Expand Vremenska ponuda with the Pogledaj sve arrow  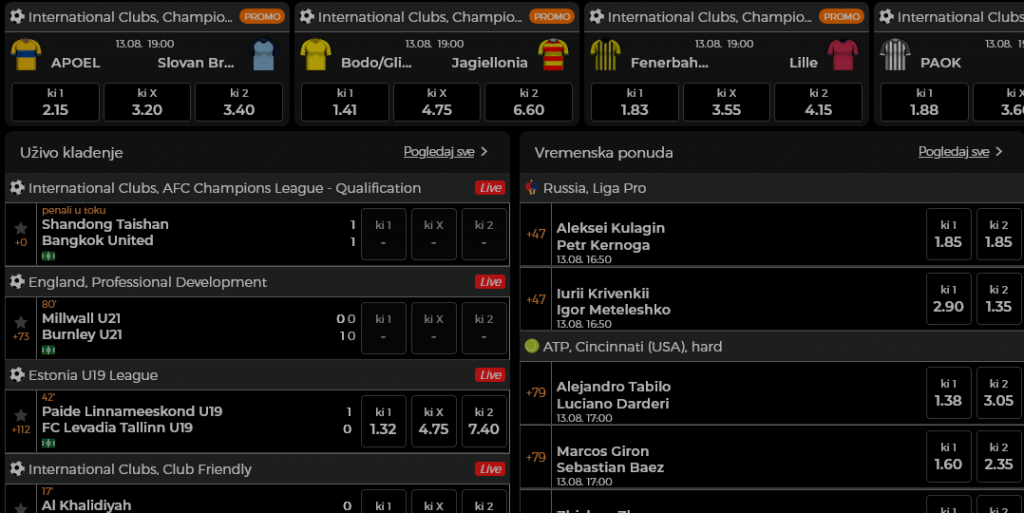[999, 152]
